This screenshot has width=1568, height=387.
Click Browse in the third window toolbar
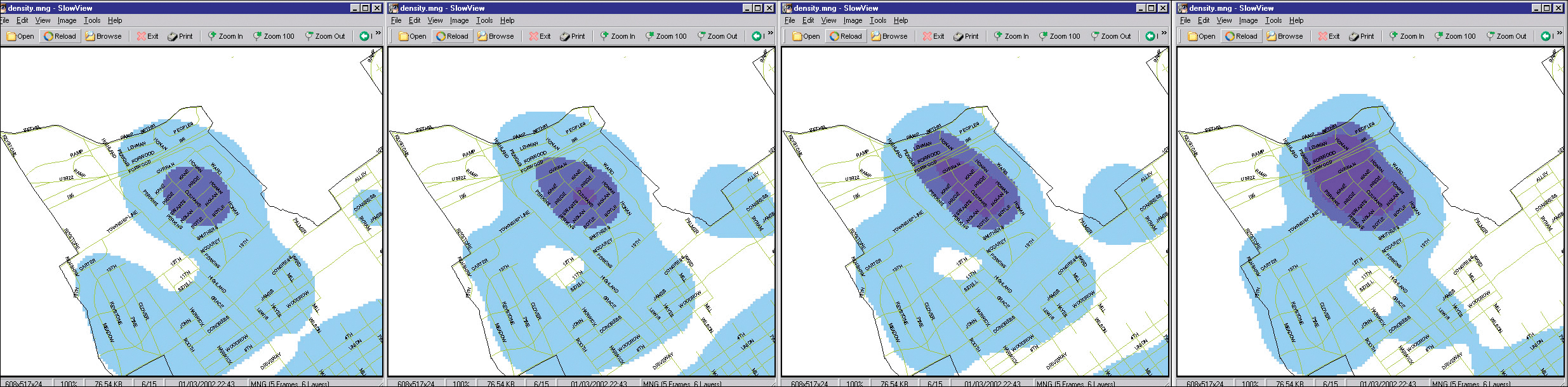coord(889,36)
